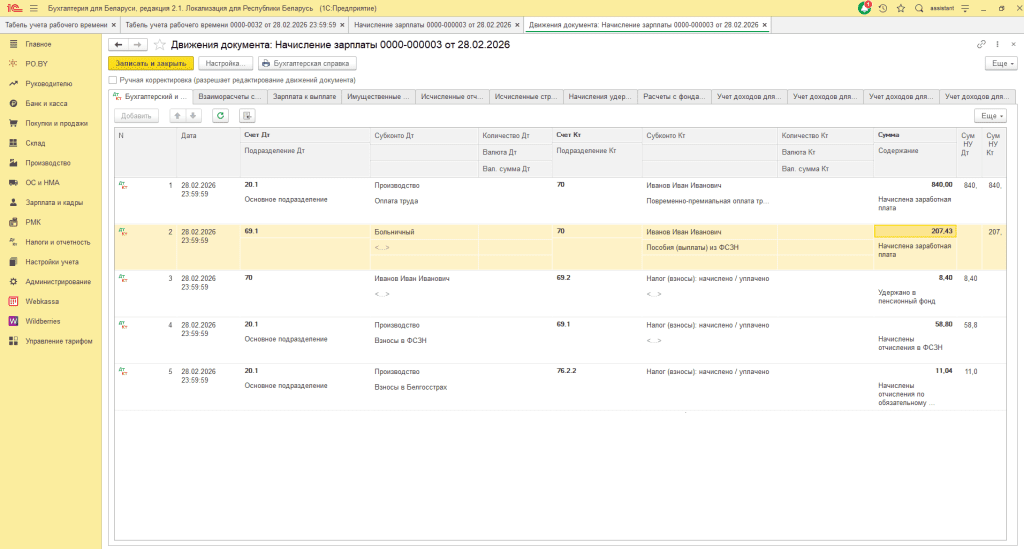Click the refresh icon in table toolbar
1024x549 pixels.
pos(220,116)
